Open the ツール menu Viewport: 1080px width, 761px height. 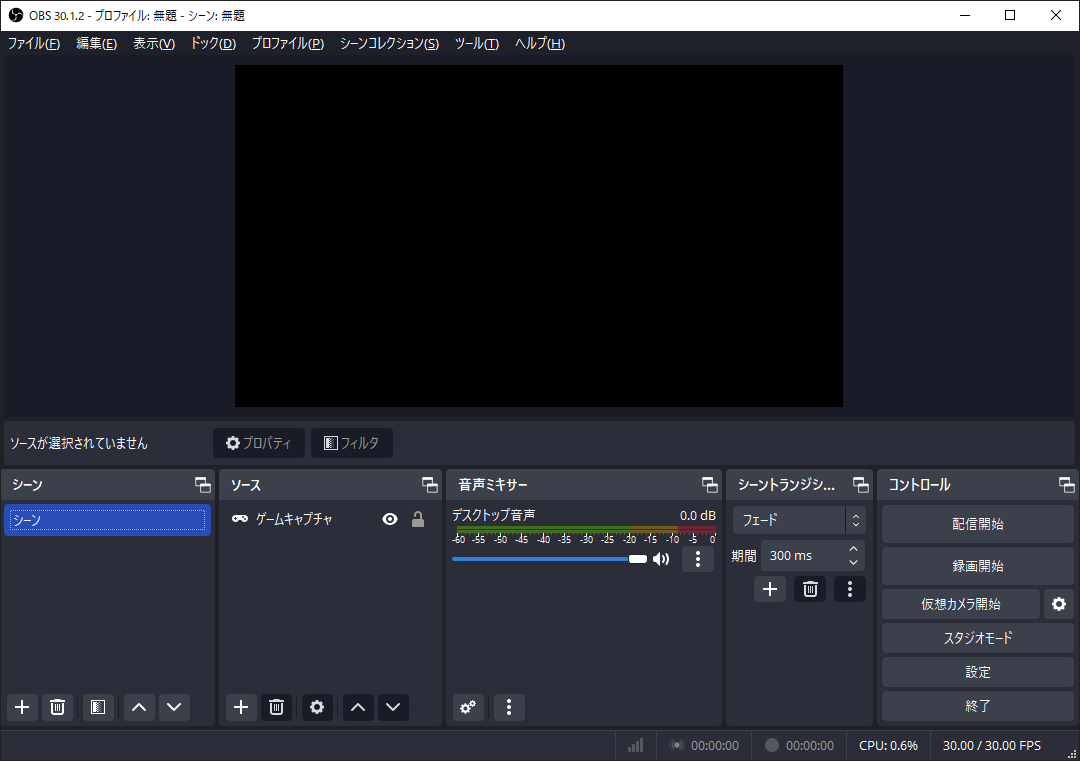476,43
